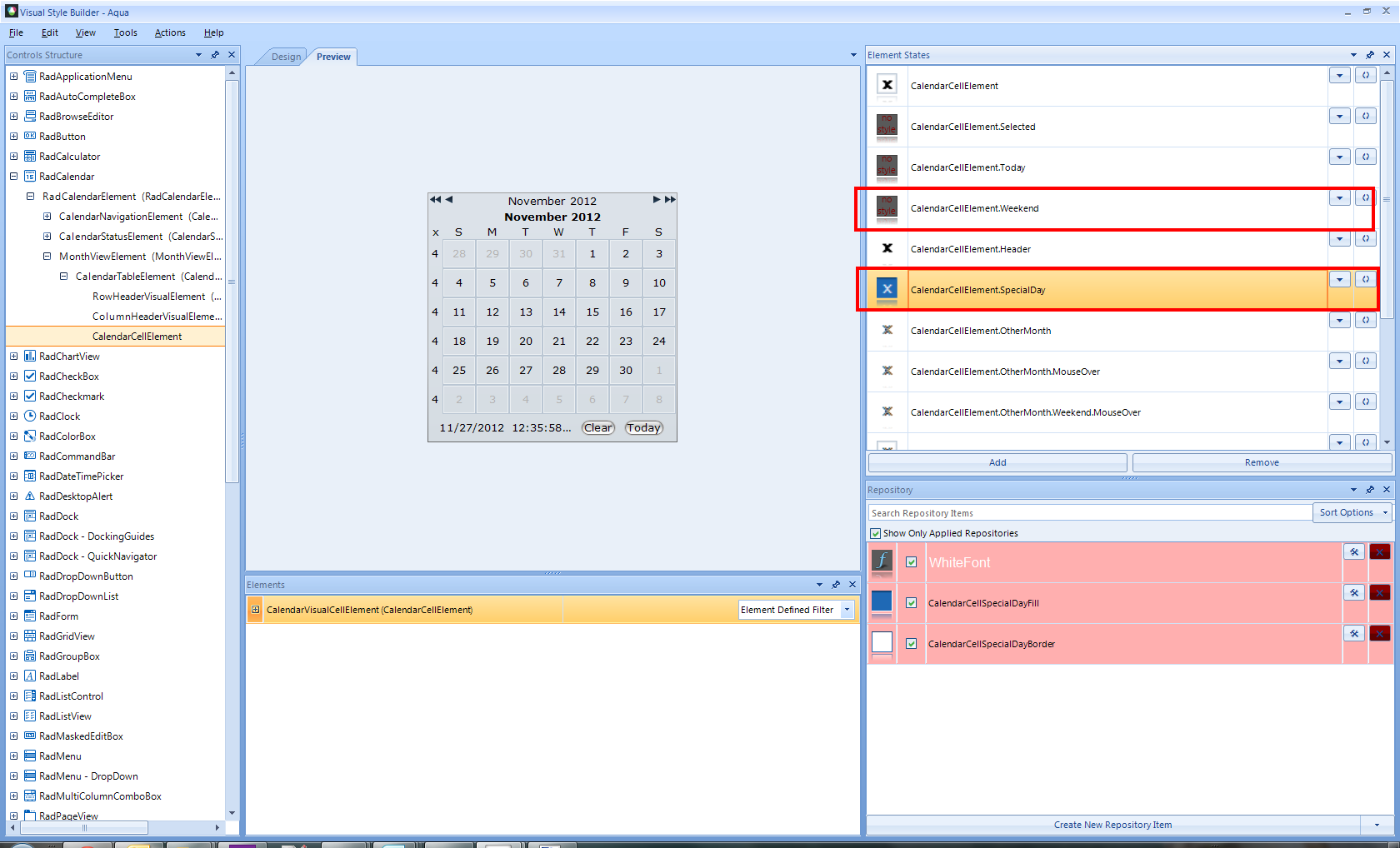Screen dimensions: 1400x848
Task: Uncheck the CalendarCellSpecialDayBorder checkbox
Action: [x=912, y=644]
